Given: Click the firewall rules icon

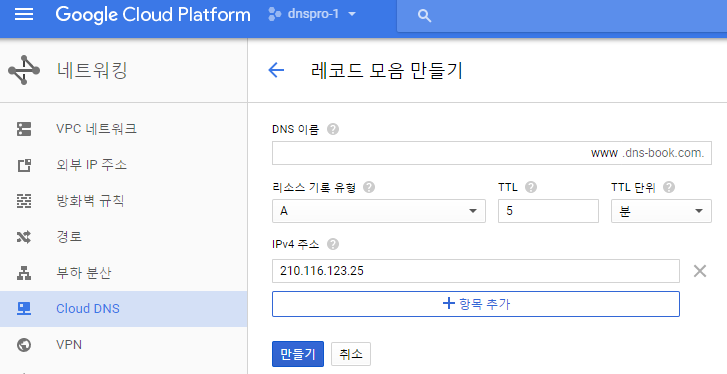Looking at the screenshot, I should pyautogui.click(x=24, y=201).
